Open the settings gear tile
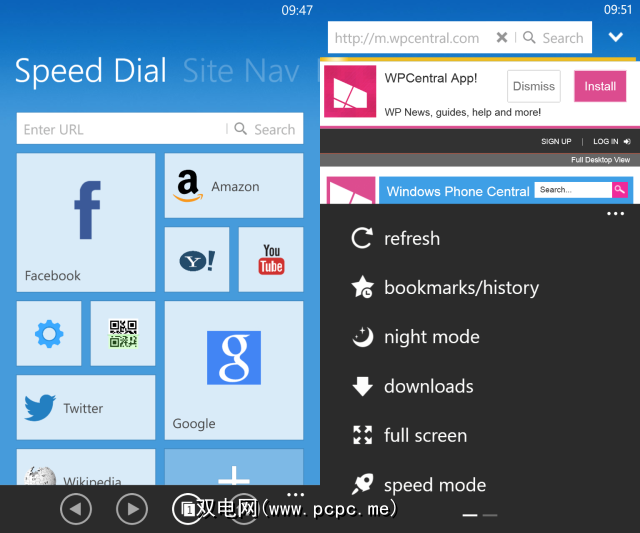The image size is (640, 533). (49, 333)
